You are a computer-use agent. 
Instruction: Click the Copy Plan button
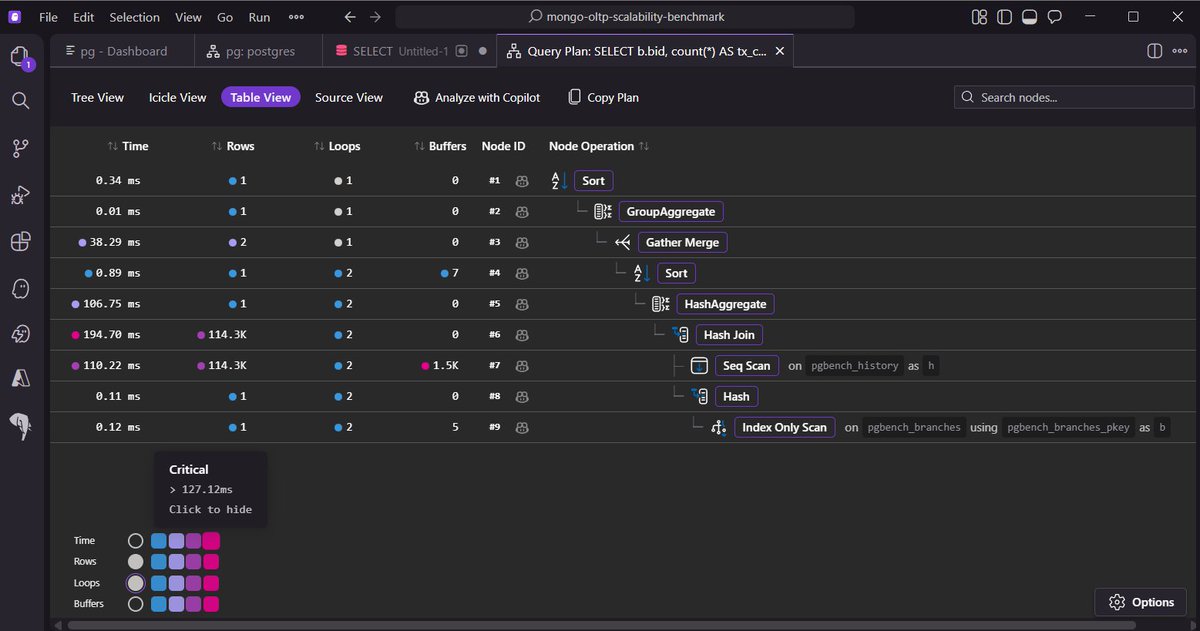[603, 97]
